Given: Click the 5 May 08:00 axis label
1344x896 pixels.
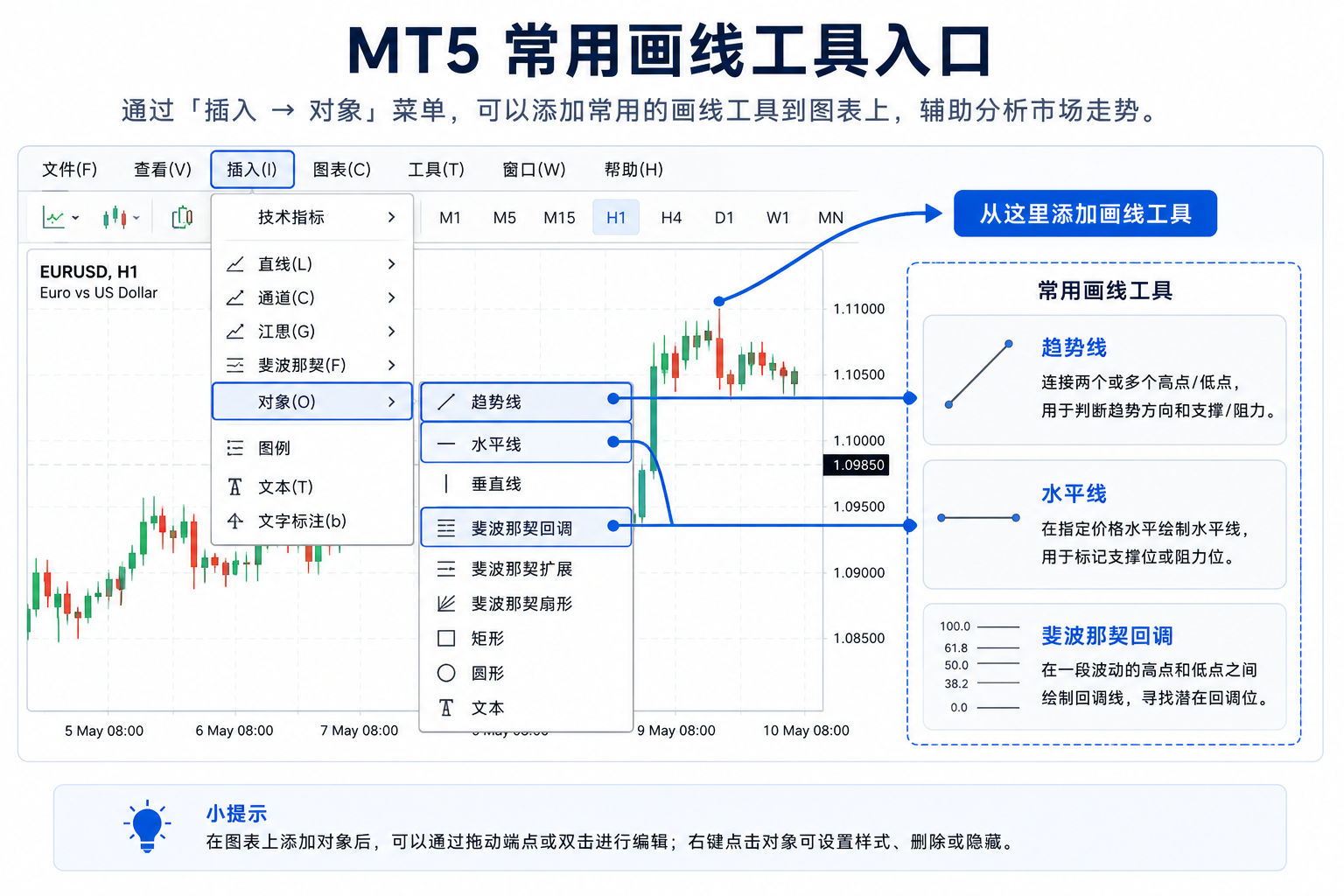Looking at the screenshot, I should pyautogui.click(x=104, y=731).
